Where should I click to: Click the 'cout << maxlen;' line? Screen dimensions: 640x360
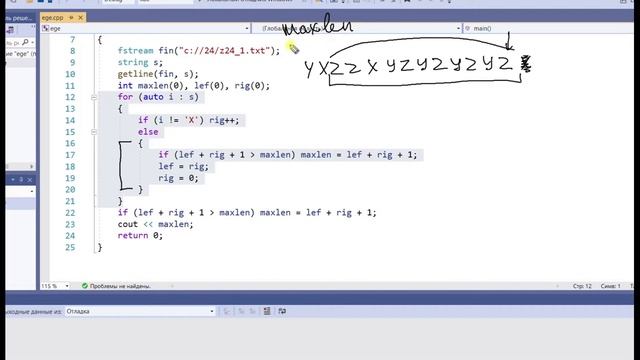pyautogui.click(x=155, y=224)
